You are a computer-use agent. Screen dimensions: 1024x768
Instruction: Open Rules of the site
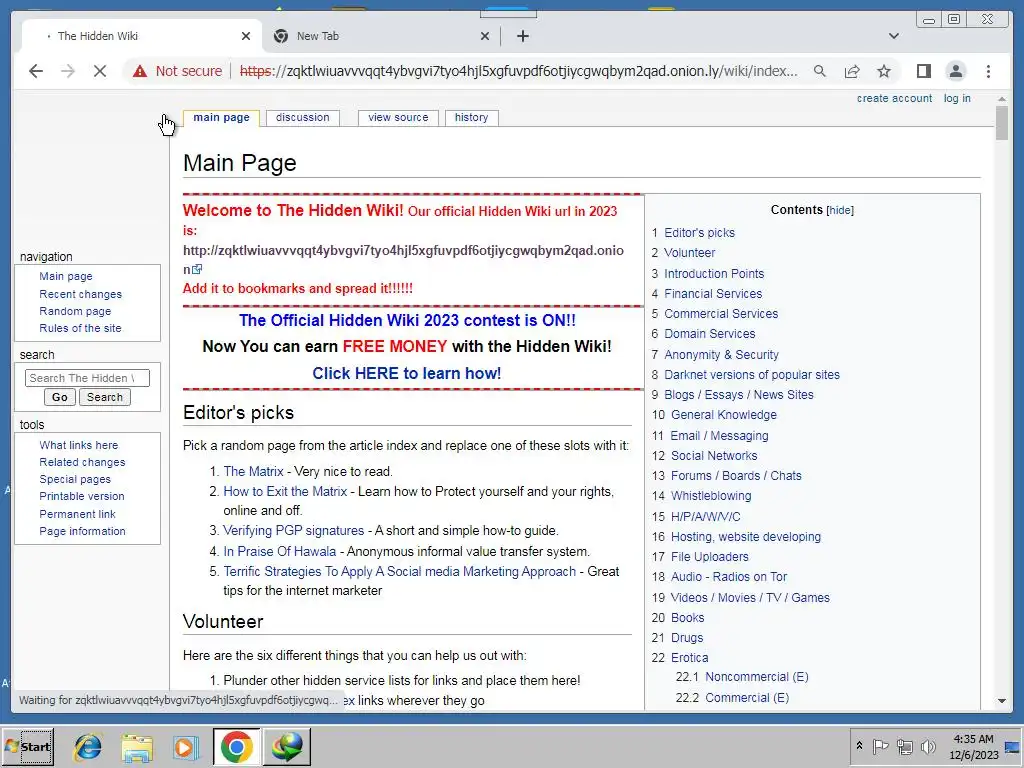click(x=80, y=328)
